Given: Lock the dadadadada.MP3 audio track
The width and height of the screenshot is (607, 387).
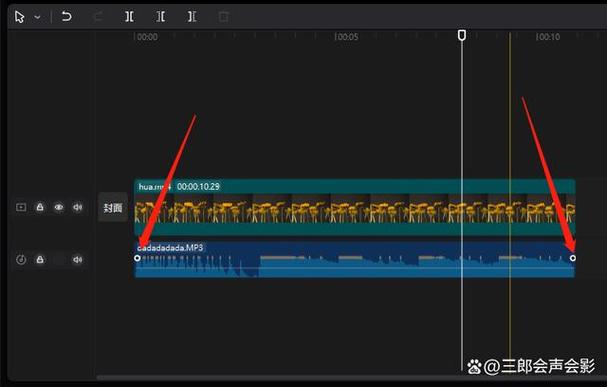Looking at the screenshot, I should (x=40, y=259).
